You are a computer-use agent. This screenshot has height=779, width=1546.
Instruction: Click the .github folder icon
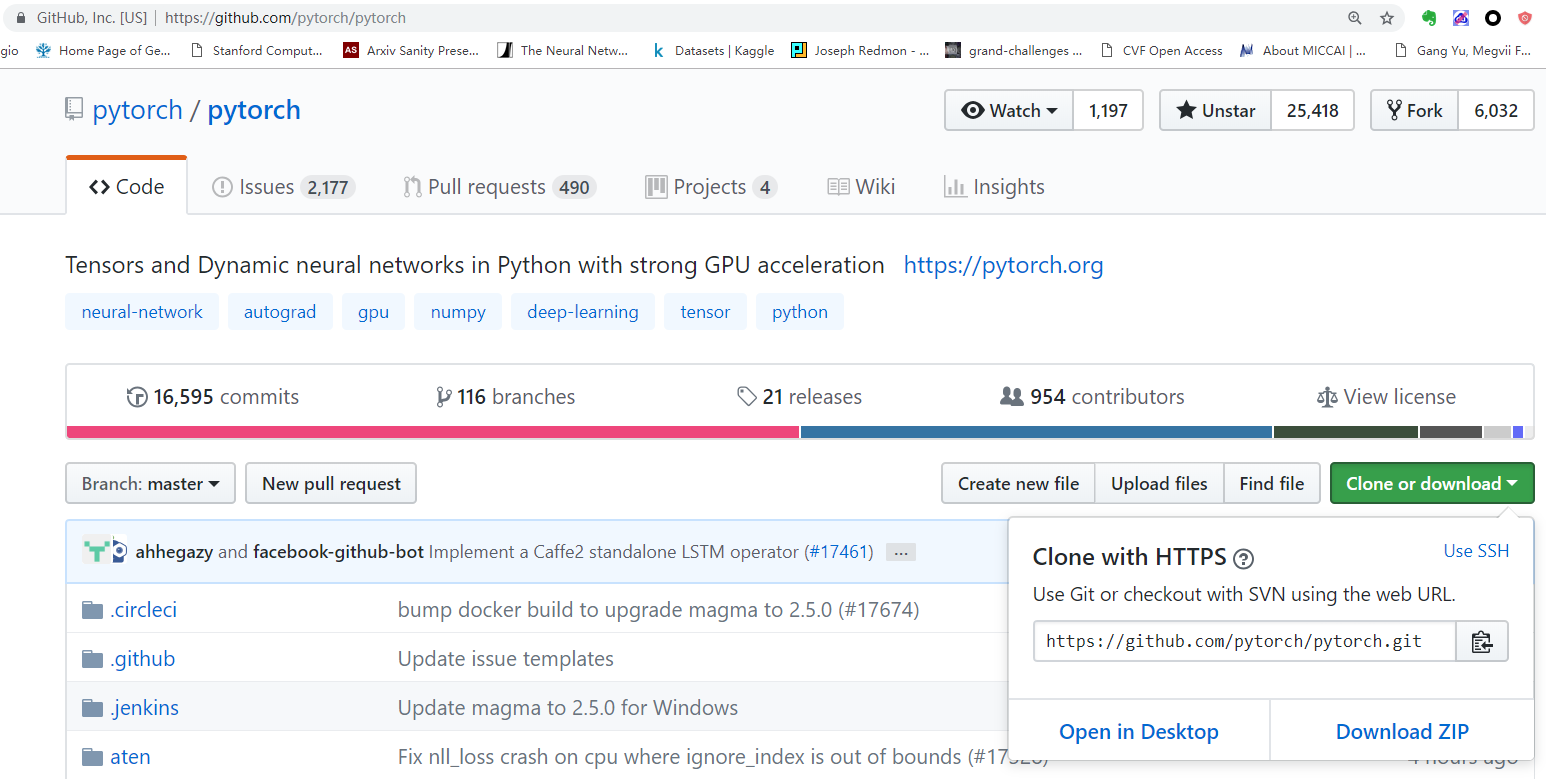click(x=93, y=659)
